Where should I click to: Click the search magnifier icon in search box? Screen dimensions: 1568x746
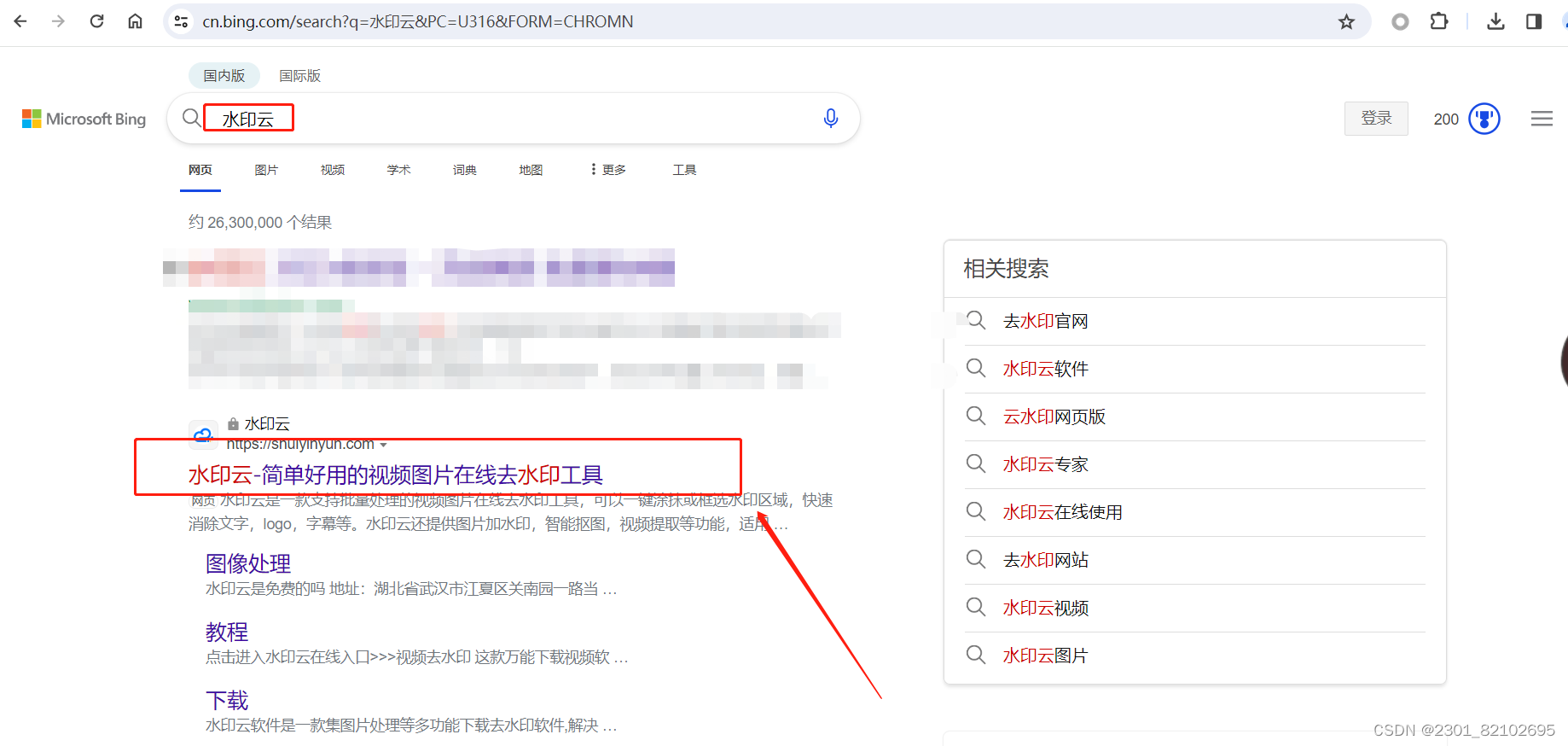192,118
